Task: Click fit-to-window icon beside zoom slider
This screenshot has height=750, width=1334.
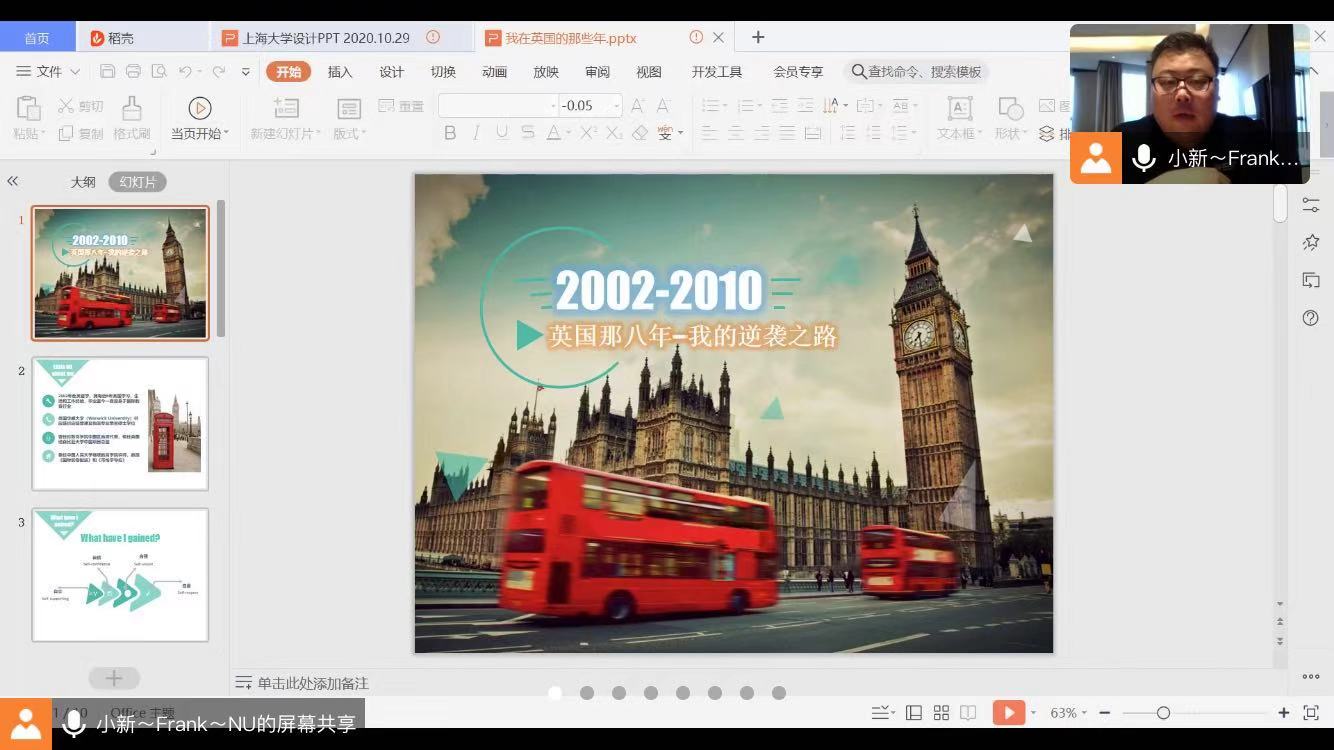Action: pyautogui.click(x=1311, y=713)
